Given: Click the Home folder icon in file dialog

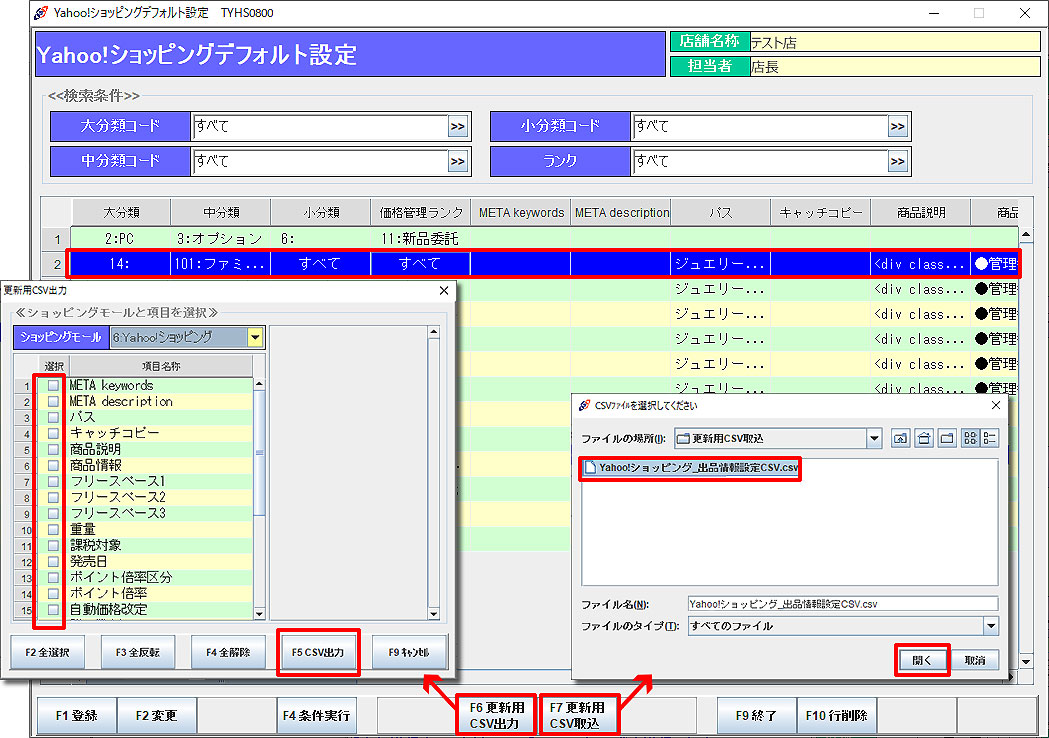Looking at the screenshot, I should click(924, 438).
